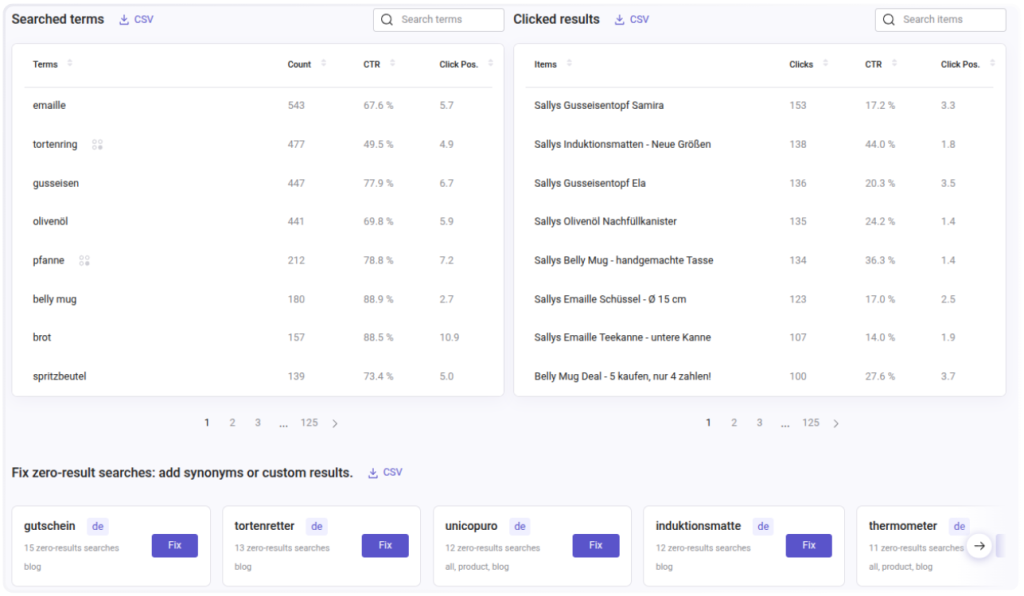Open Belly Mug Deal 5 kaufen item

coord(622,377)
